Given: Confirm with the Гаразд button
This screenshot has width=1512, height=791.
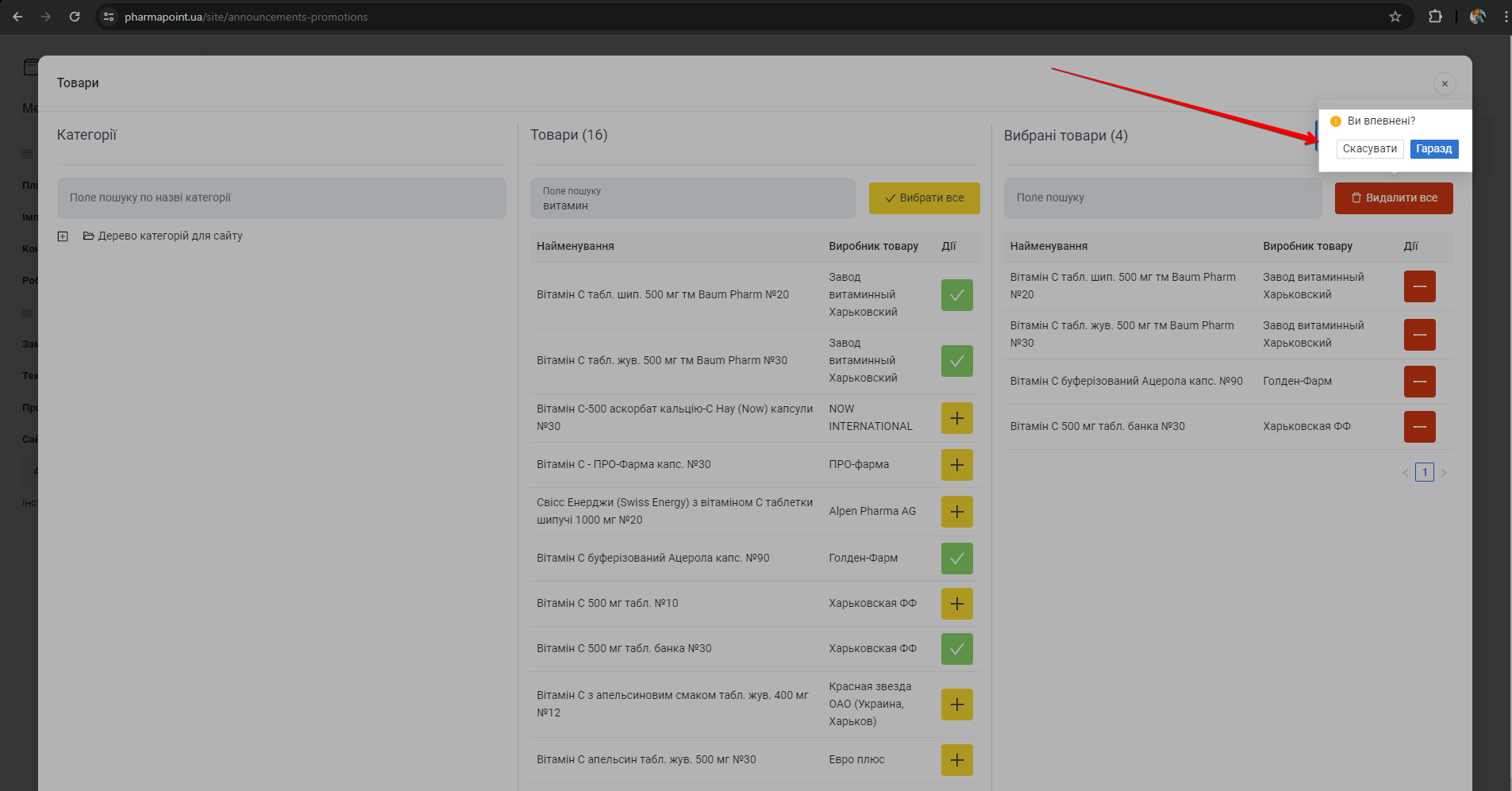Looking at the screenshot, I should tap(1433, 149).
